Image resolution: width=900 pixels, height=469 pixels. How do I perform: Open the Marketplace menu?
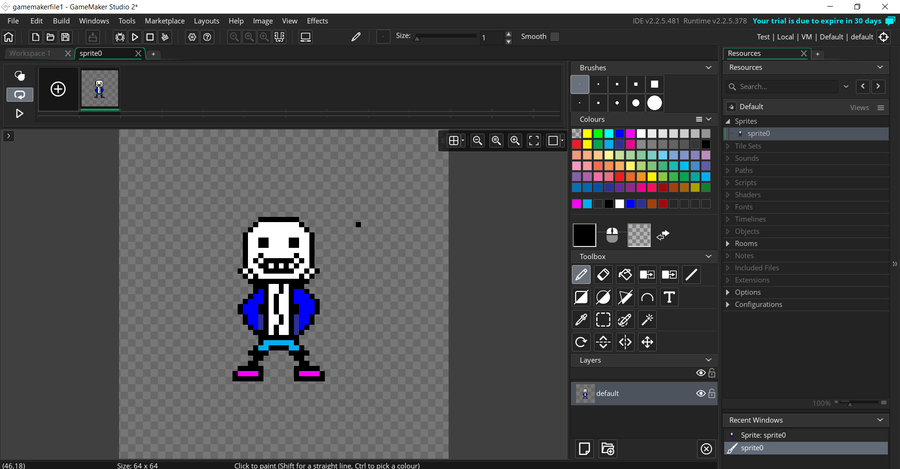click(165, 21)
